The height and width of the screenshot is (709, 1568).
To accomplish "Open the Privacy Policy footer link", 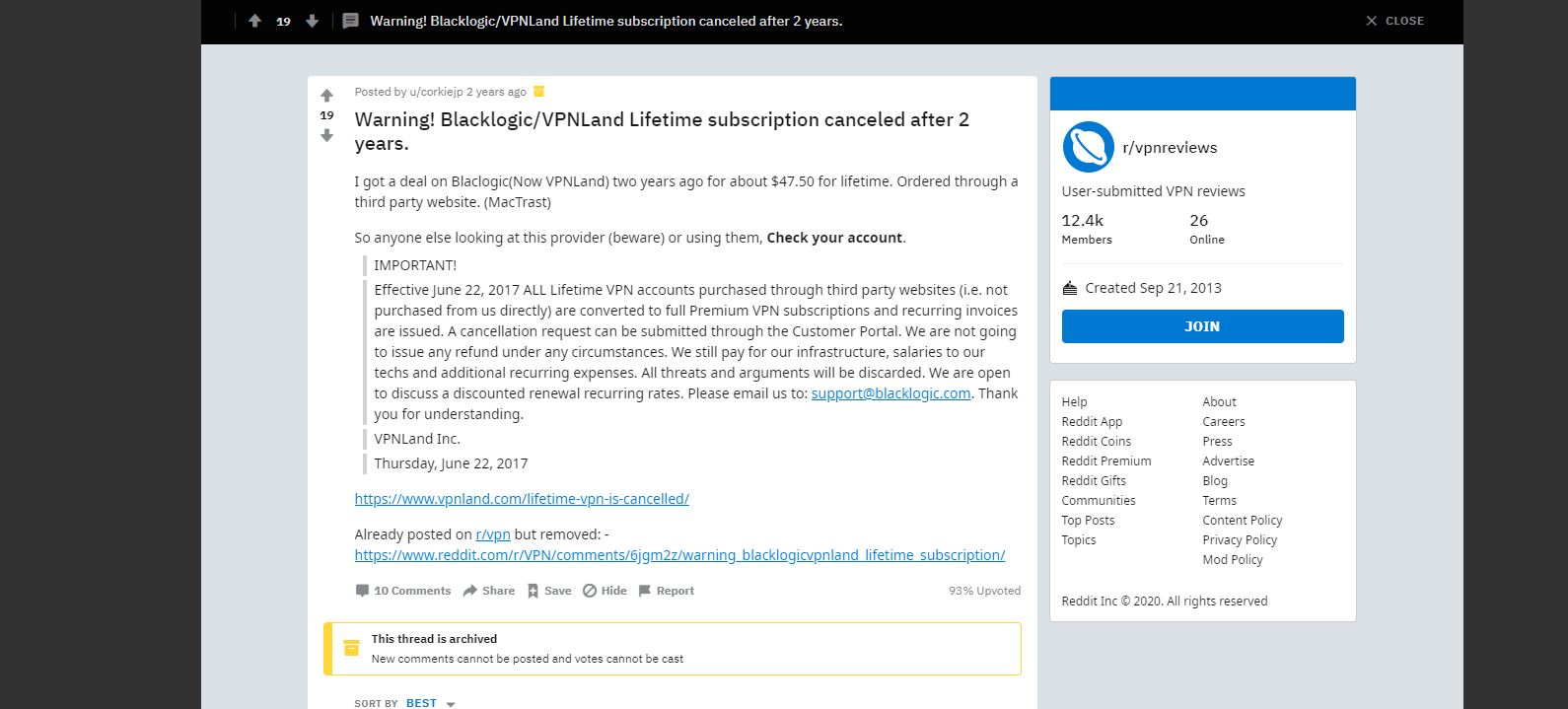I will point(1239,539).
